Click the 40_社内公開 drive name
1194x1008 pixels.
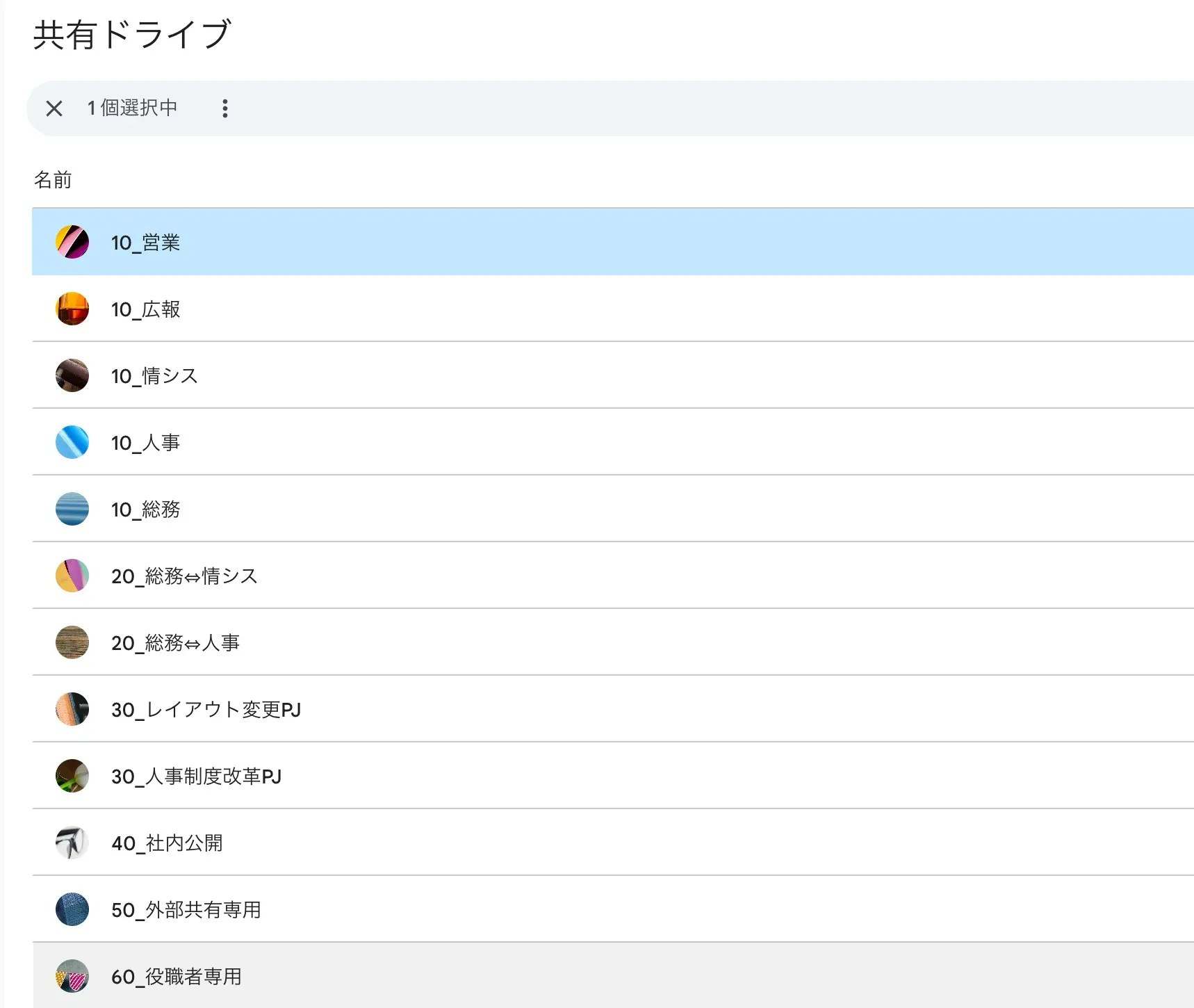[x=167, y=843]
